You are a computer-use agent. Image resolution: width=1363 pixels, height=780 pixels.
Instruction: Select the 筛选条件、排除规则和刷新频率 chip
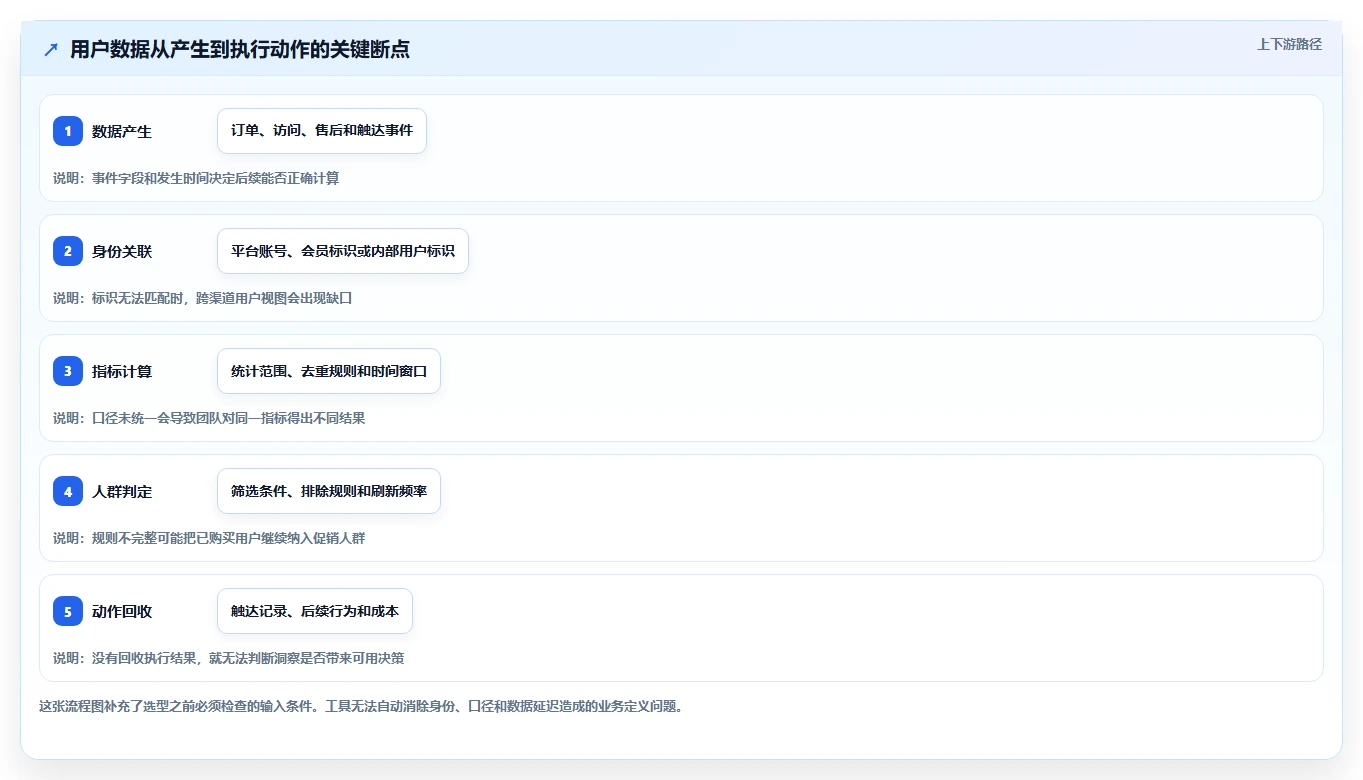click(329, 491)
